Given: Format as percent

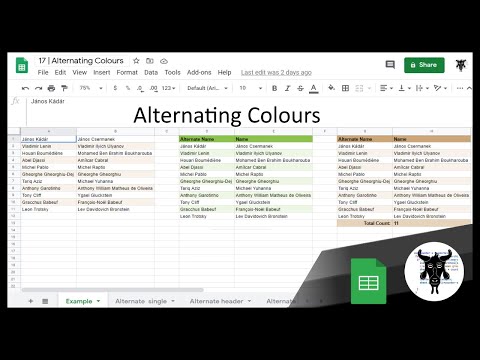Looking at the screenshot, I should click(128, 88).
